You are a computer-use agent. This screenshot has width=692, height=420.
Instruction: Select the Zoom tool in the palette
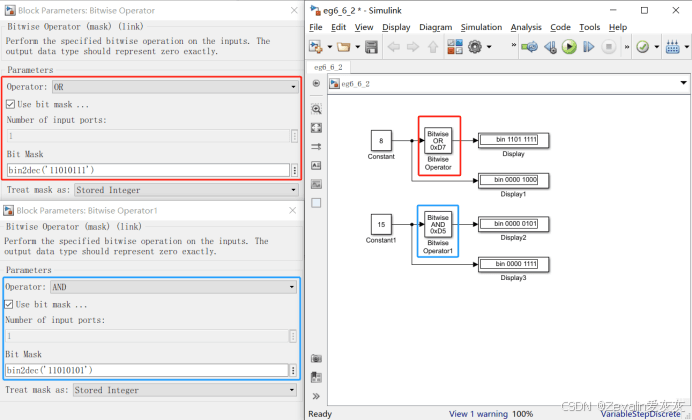[x=316, y=109]
